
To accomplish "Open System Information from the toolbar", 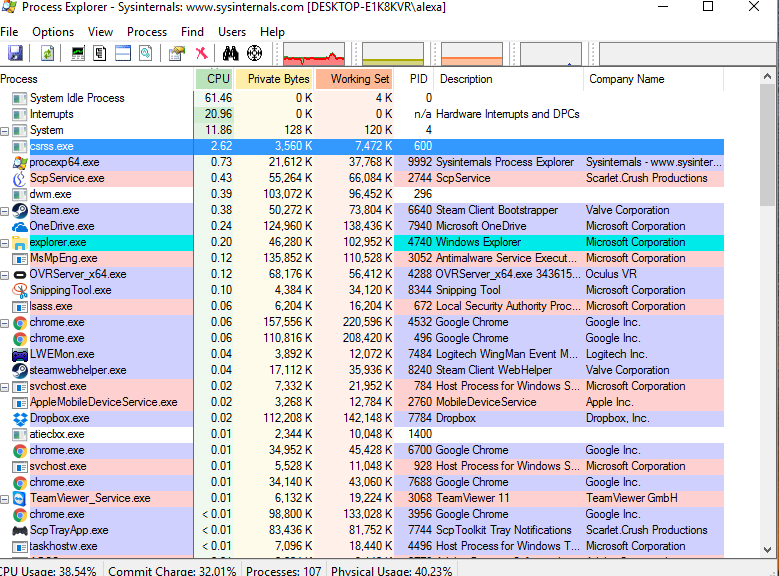I will 78,53.
